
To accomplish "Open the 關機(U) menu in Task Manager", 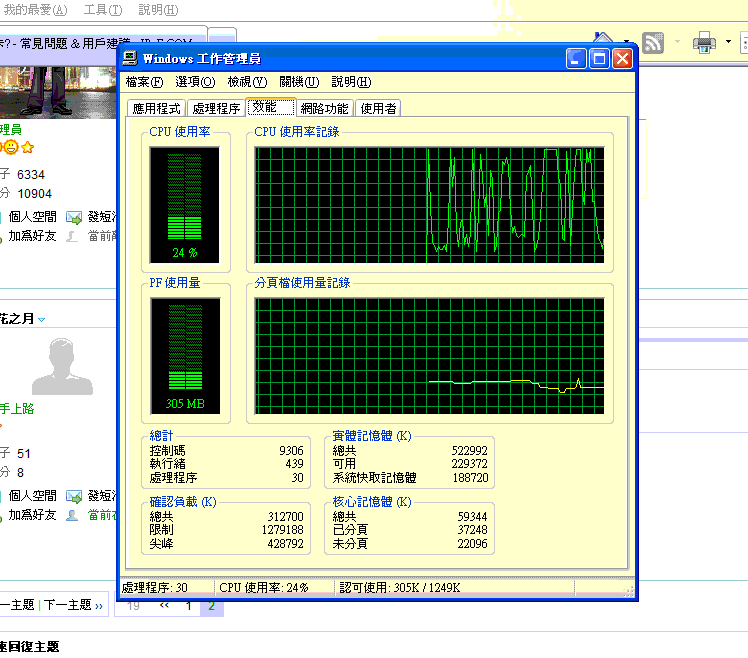I will [x=299, y=82].
